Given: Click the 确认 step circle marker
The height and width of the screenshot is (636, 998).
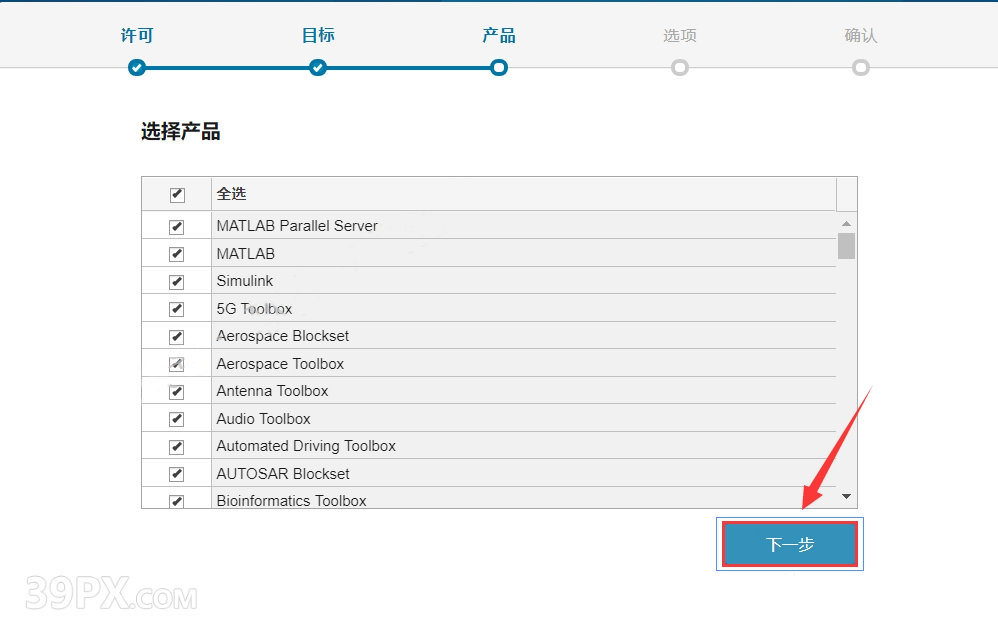Looking at the screenshot, I should click(x=861, y=67).
